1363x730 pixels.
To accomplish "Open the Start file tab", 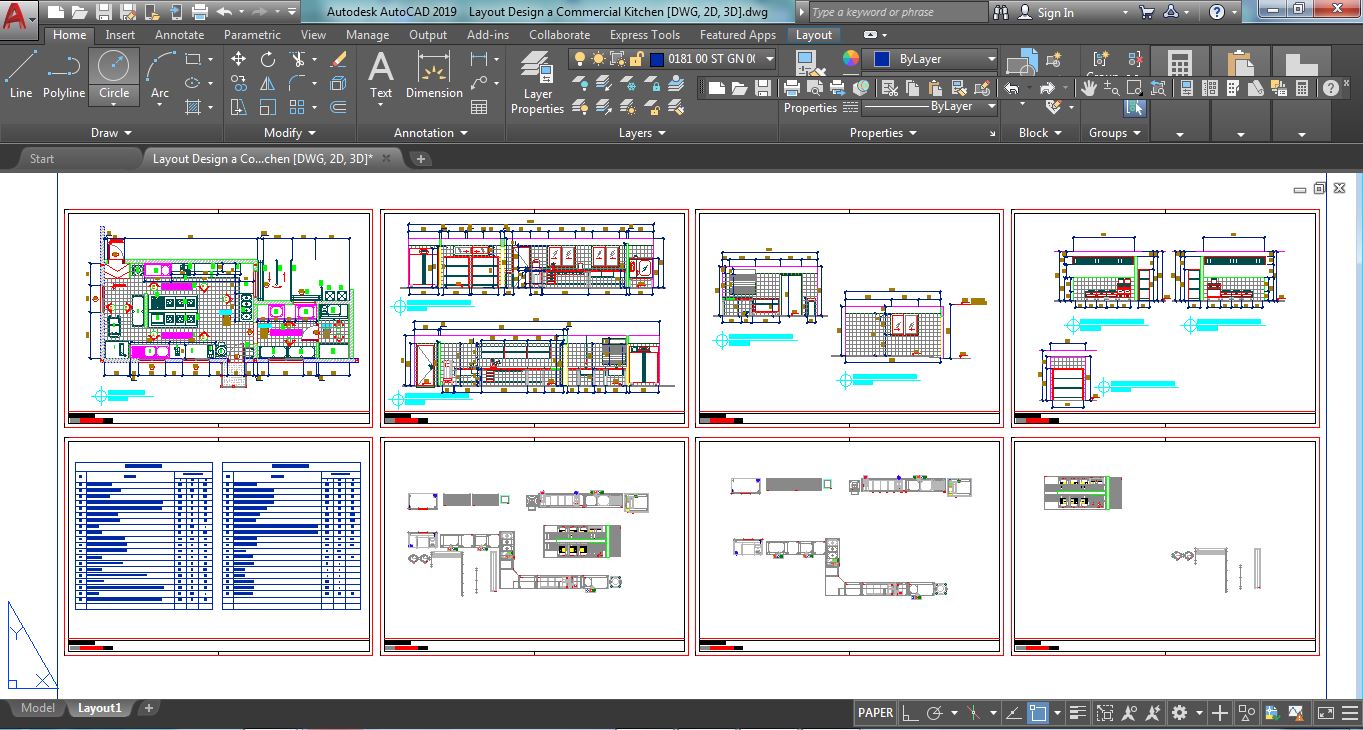I will tap(42, 158).
